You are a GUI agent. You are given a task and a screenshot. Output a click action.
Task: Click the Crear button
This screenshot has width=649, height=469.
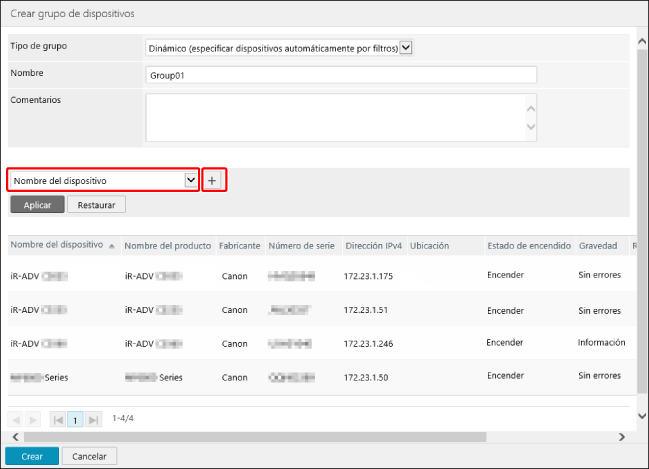pos(31,456)
